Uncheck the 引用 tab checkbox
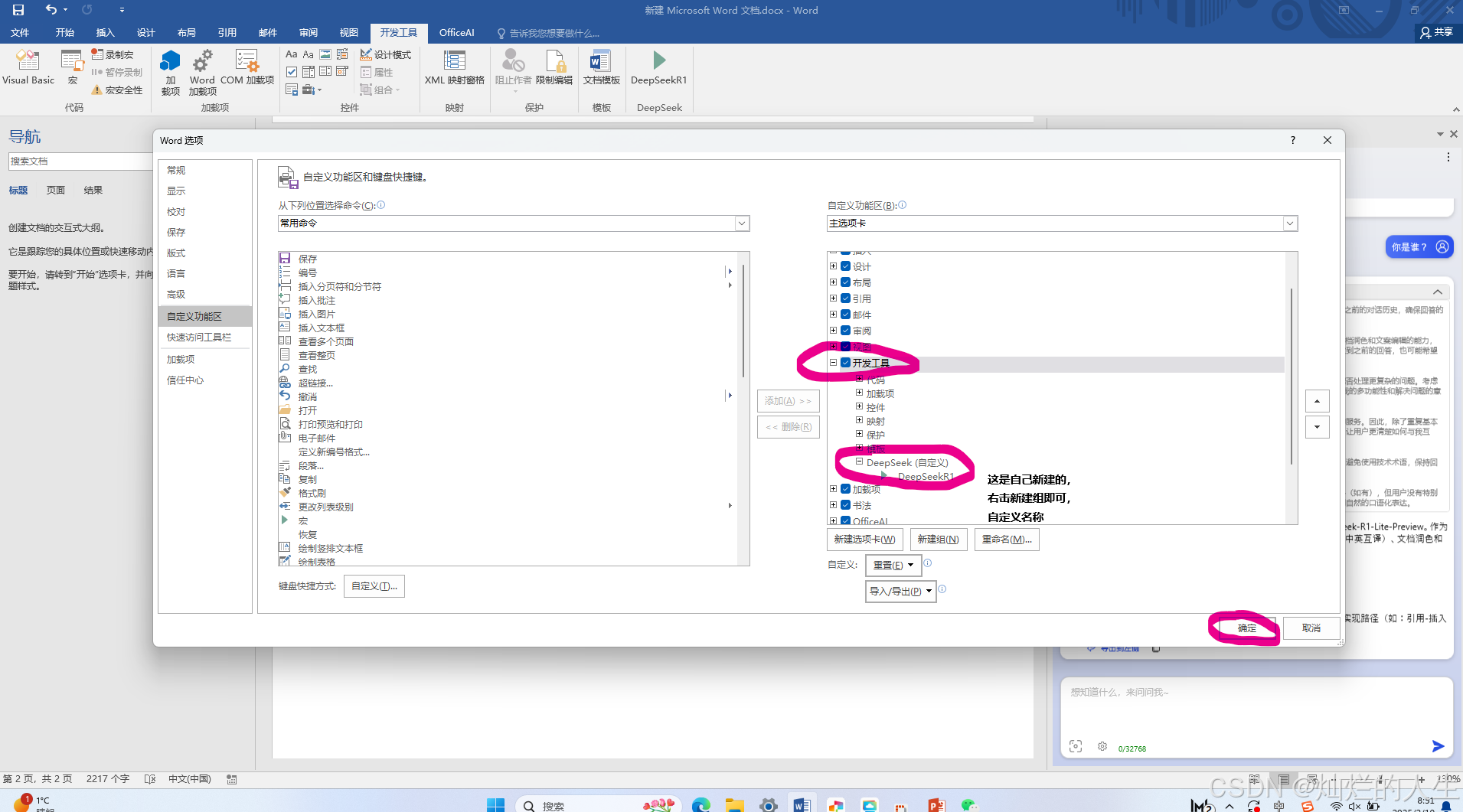The height and width of the screenshot is (812, 1463). tap(846, 298)
